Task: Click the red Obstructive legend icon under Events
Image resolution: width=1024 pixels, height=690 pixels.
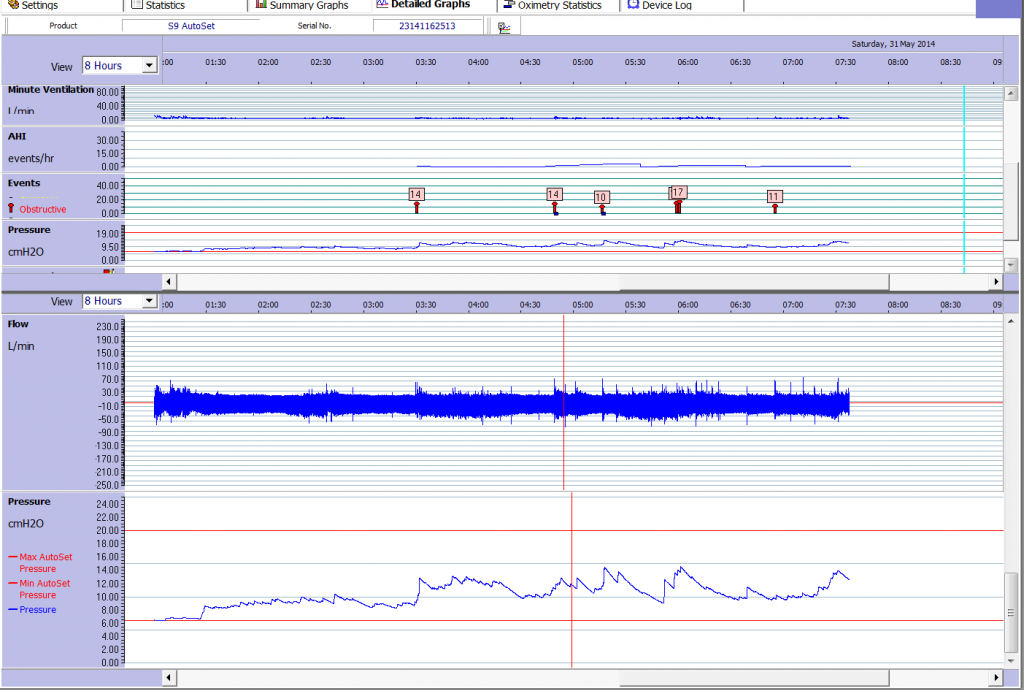Action: (11, 209)
